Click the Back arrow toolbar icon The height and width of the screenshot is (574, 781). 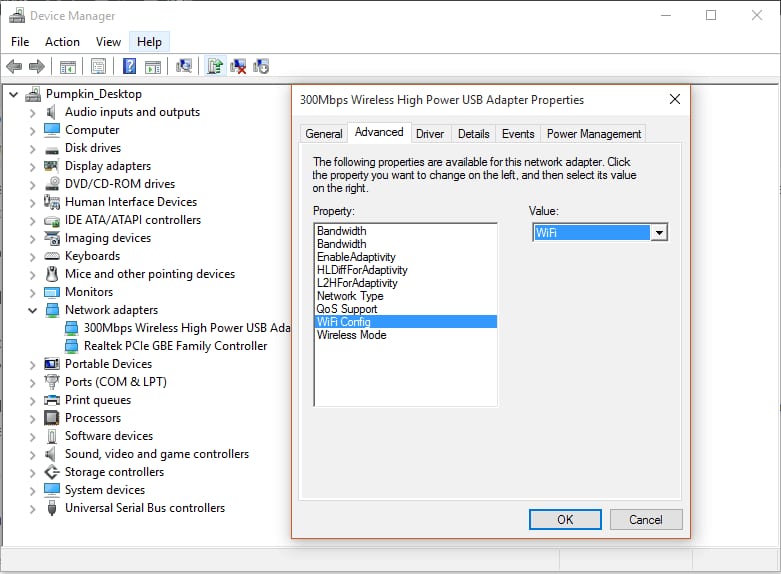14,66
